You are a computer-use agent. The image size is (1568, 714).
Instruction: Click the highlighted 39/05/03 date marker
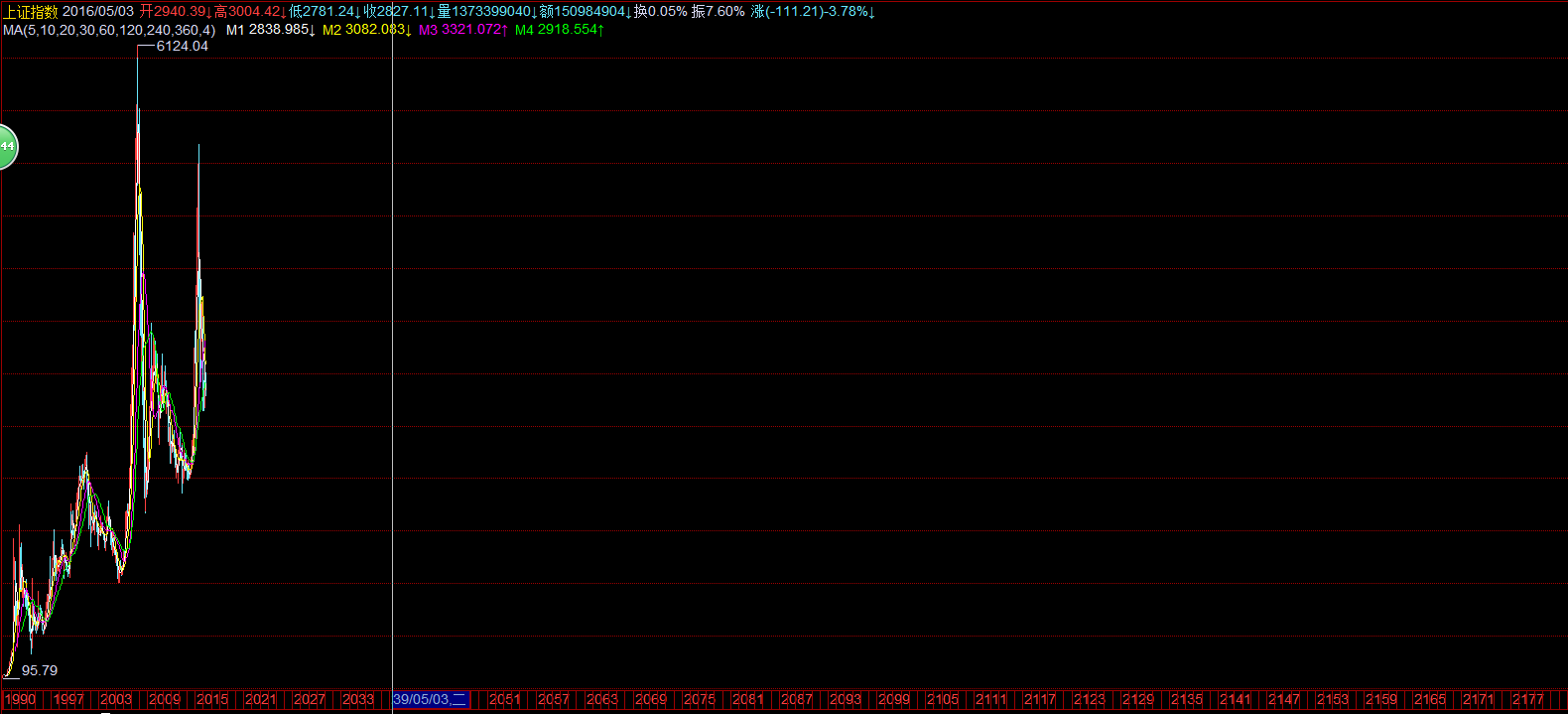429,699
